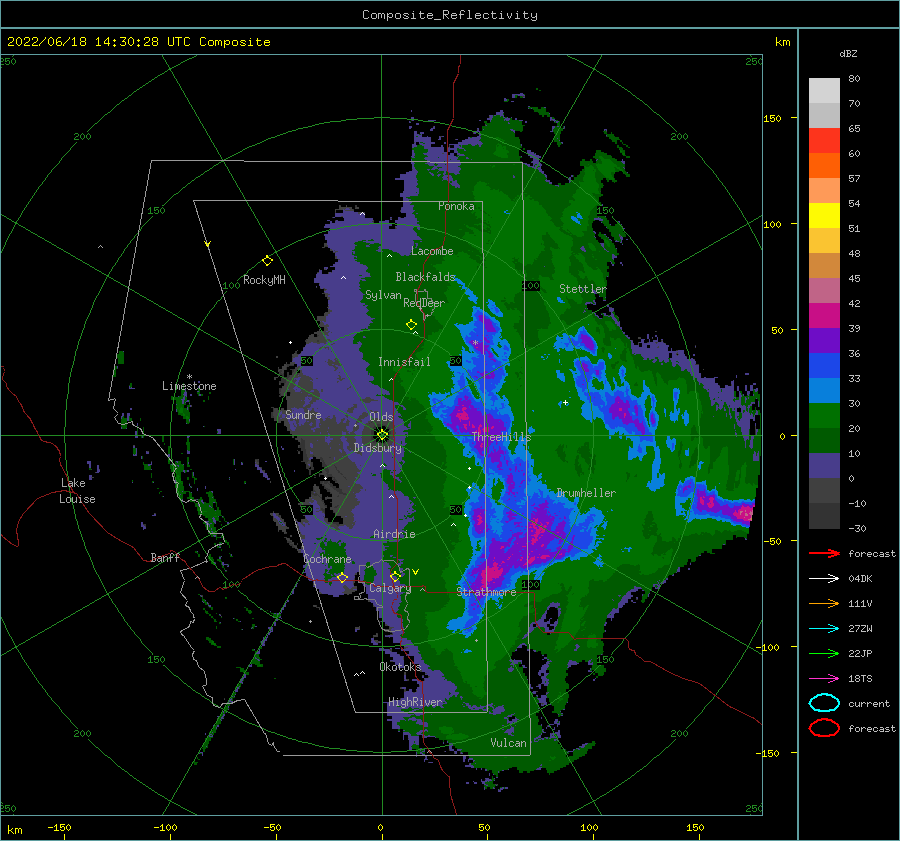The image size is (900, 841).
Task: Click the RedDeer city label
Action: click(424, 303)
